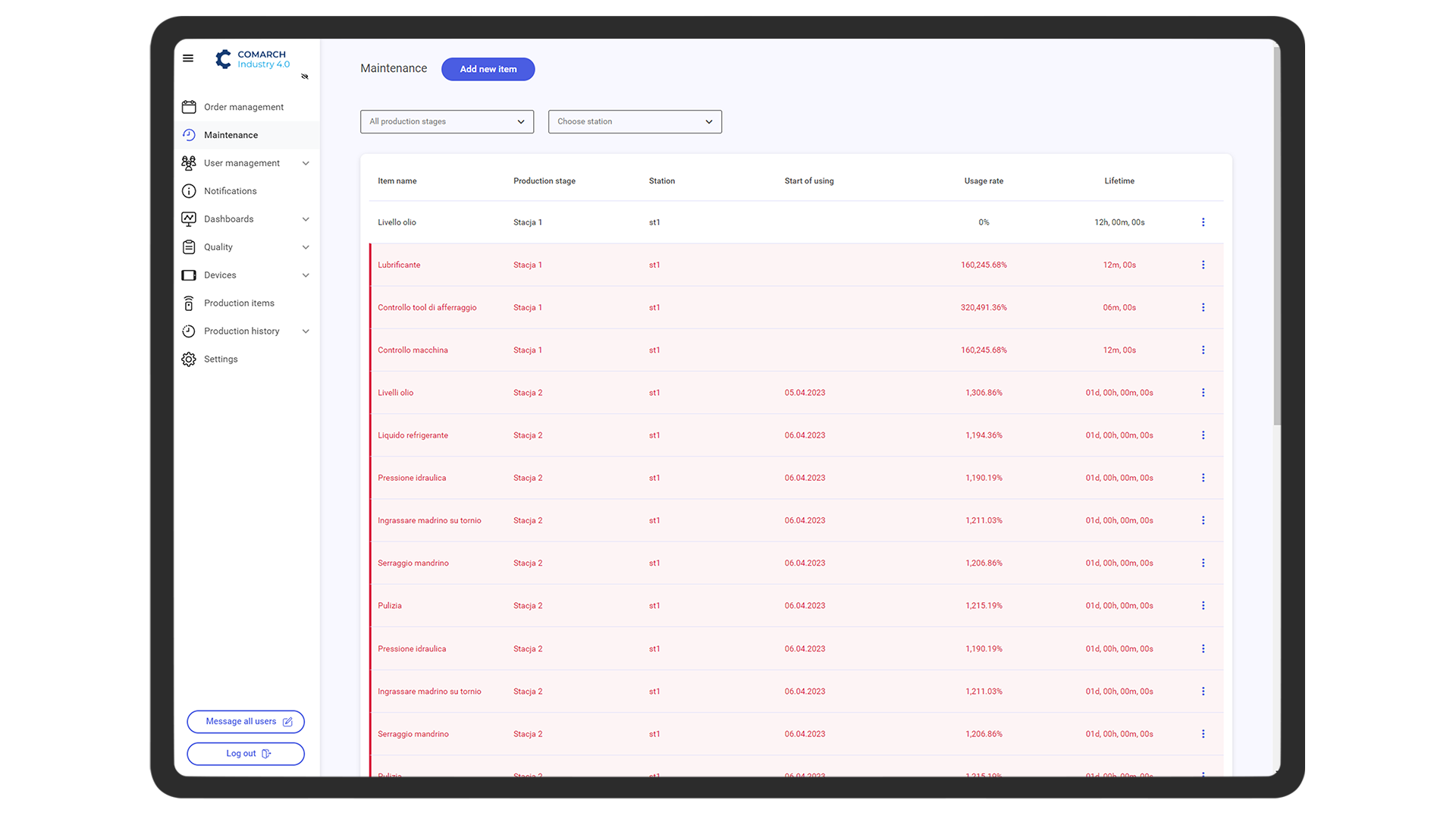1456x819 pixels.
Task: Open the Quality menu item
Action: pyautogui.click(x=218, y=247)
